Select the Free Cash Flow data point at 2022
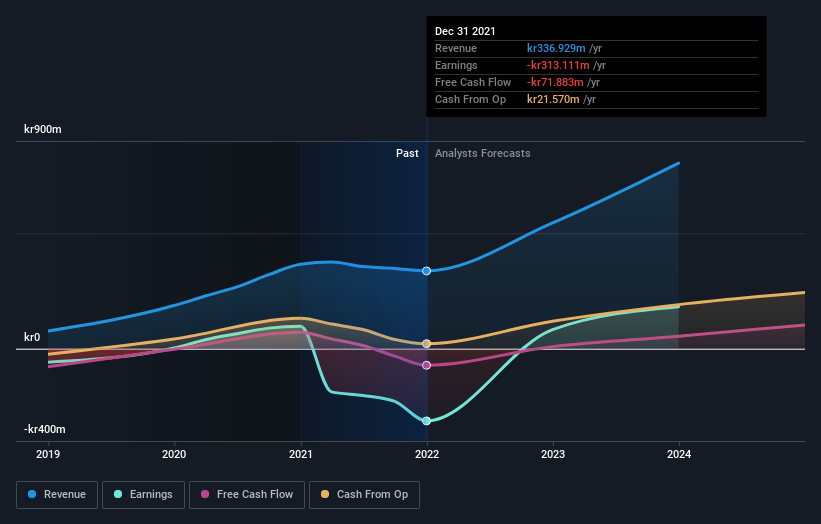The image size is (821, 524). [427, 365]
